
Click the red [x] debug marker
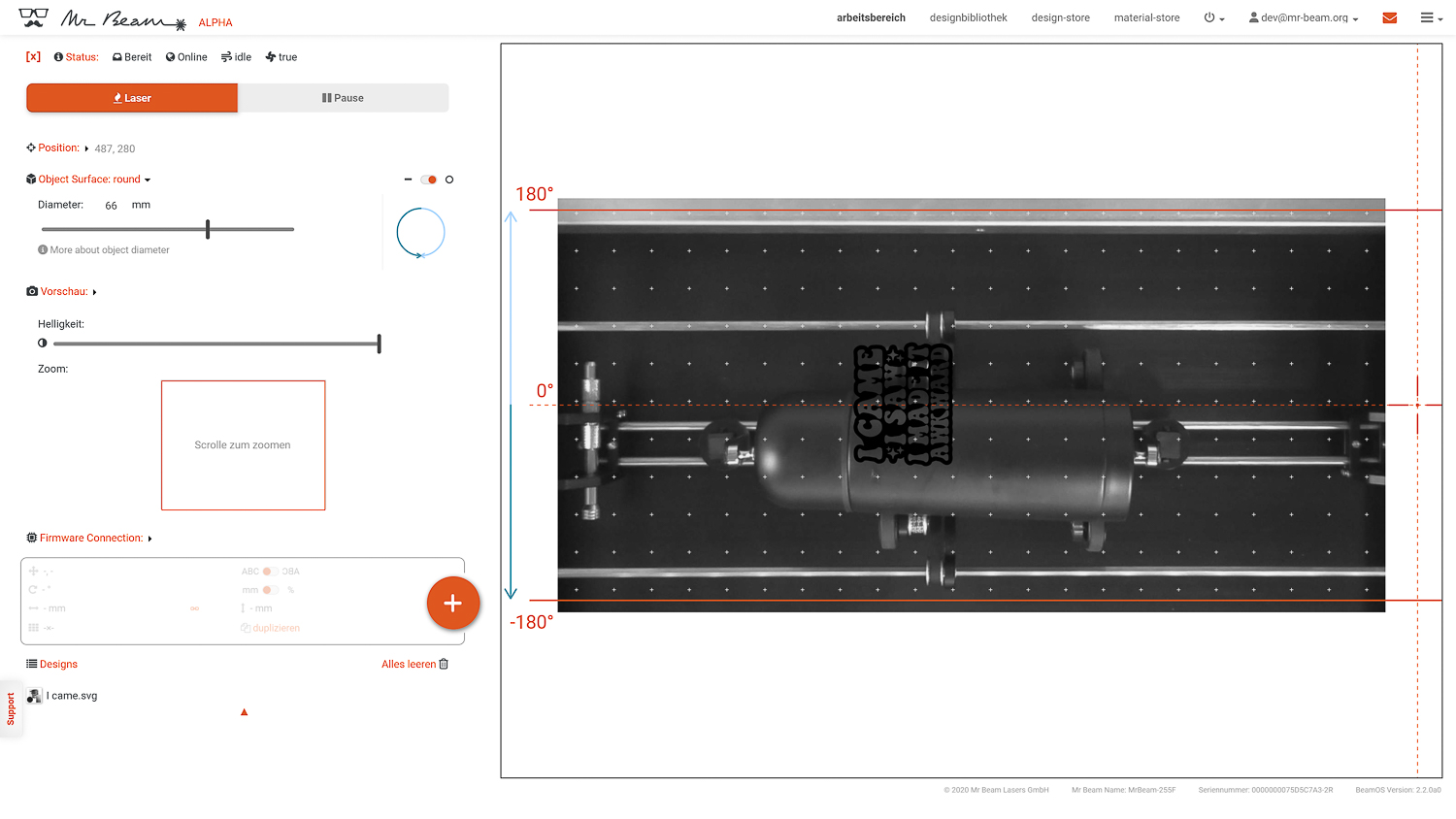pyautogui.click(x=33, y=56)
